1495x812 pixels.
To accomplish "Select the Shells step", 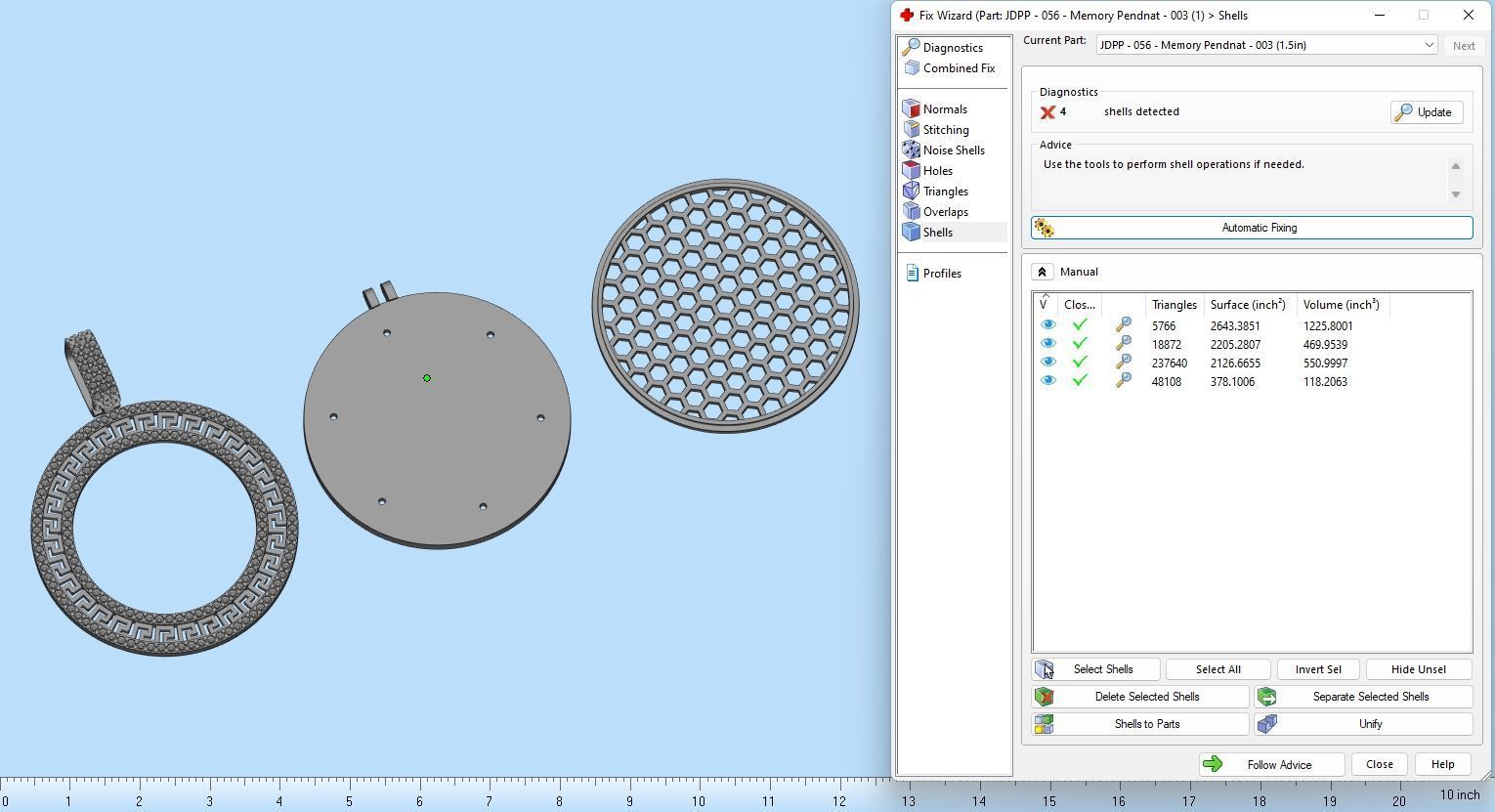I will pyautogui.click(x=938, y=233).
